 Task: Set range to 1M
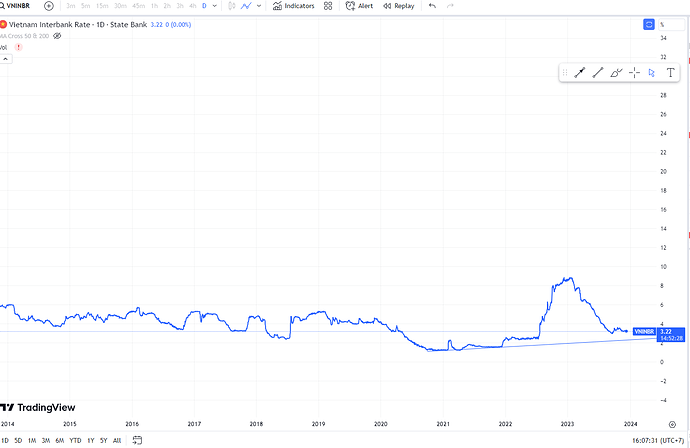32,440
